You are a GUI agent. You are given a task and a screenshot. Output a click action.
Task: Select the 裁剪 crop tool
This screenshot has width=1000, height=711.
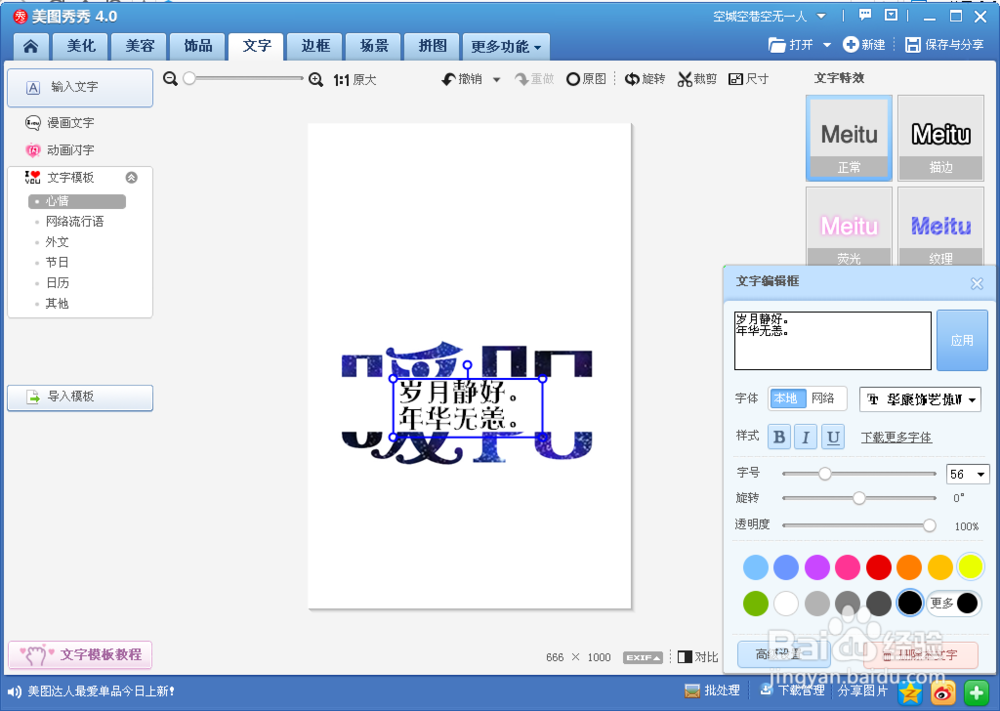[x=697, y=79]
